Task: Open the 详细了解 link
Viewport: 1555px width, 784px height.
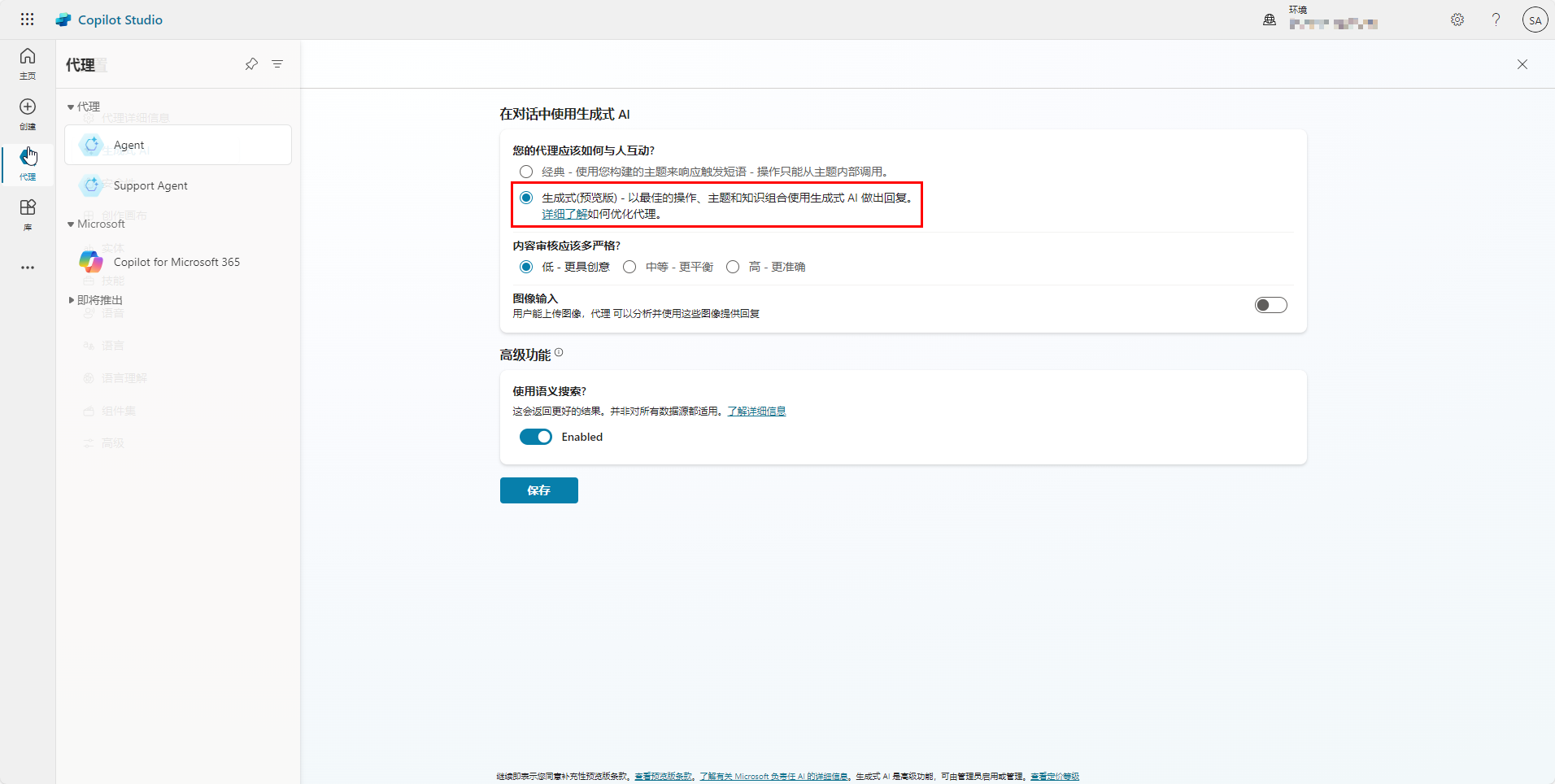Action: tap(564, 215)
